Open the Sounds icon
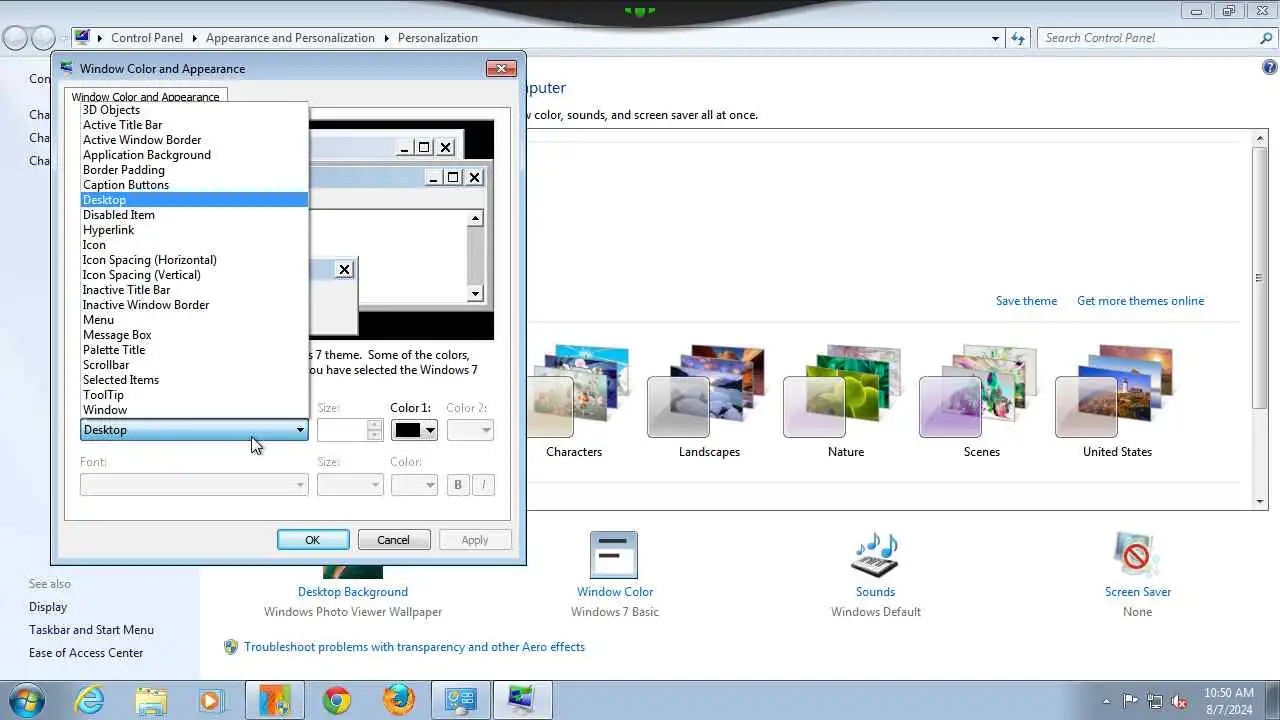Screen dimensions: 1280x720 (875, 554)
